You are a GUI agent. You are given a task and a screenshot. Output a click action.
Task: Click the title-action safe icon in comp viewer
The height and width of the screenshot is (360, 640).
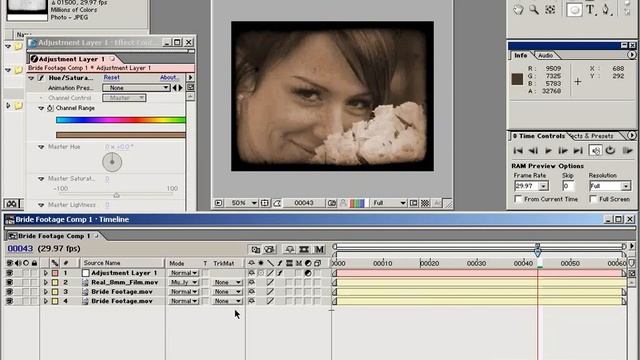(264, 203)
